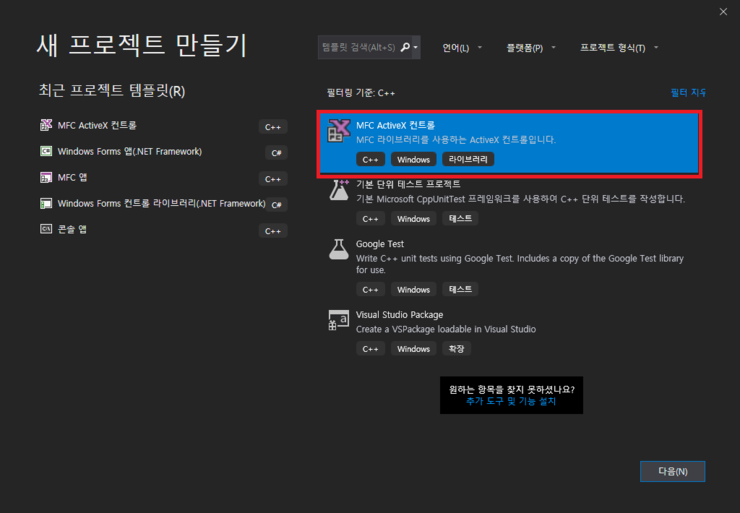Click Windows tag under Visual Studio Package
The image size is (740, 513).
pos(413,349)
